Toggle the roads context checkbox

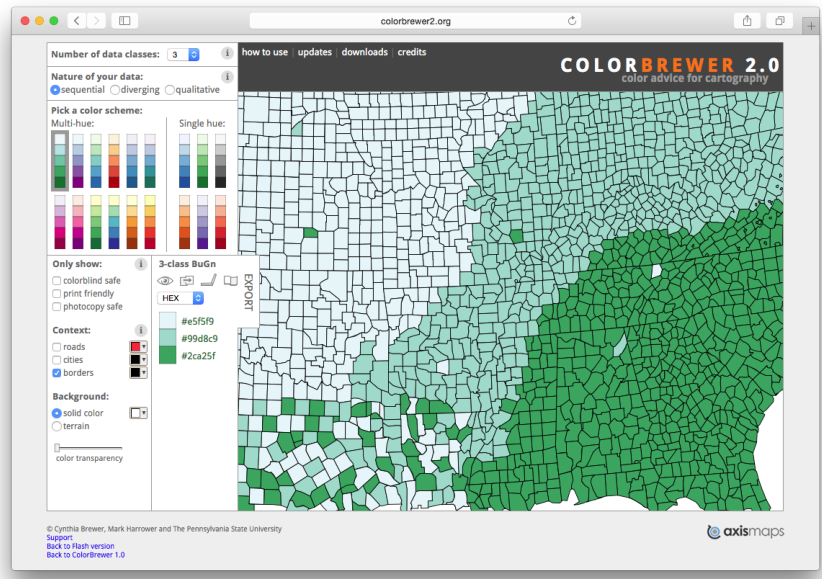[x=56, y=347]
